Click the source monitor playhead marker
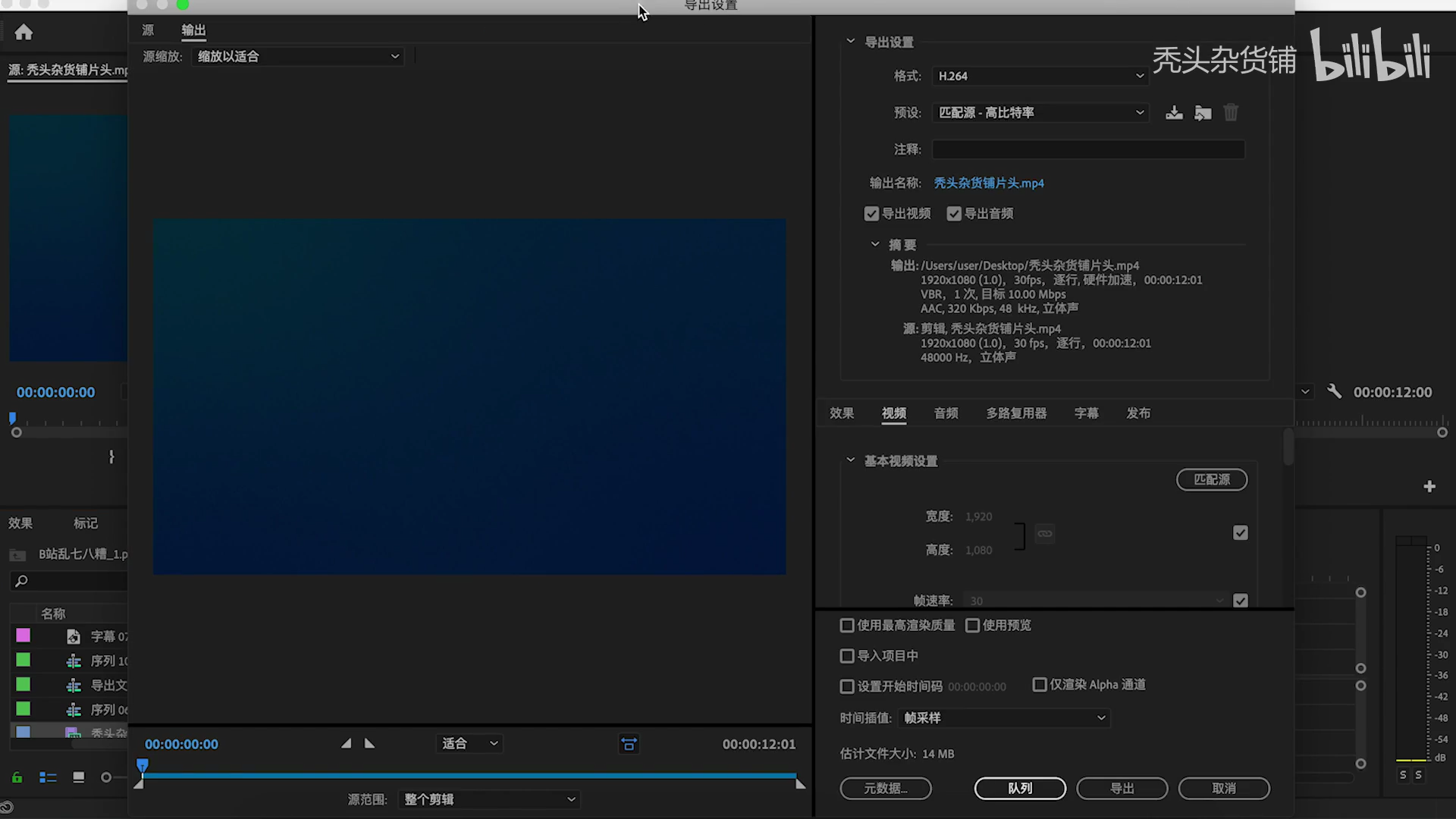This screenshot has height=819, width=1456. tap(12, 418)
